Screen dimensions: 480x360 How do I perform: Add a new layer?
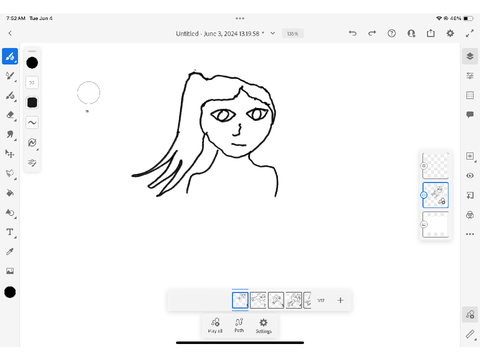(x=470, y=156)
